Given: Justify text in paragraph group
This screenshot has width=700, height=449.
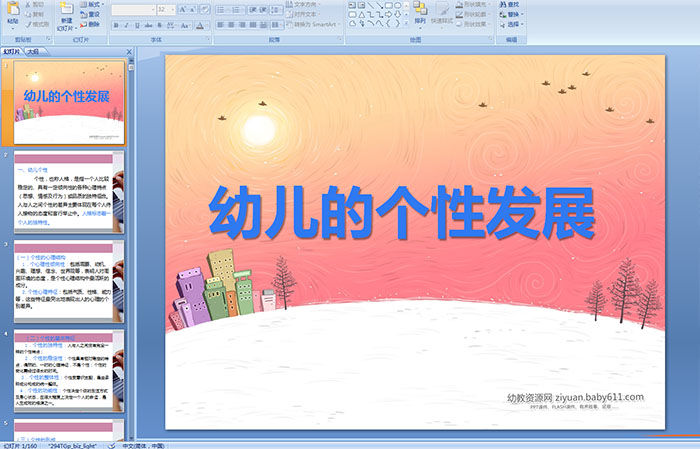Looking at the screenshot, I should (253, 25).
